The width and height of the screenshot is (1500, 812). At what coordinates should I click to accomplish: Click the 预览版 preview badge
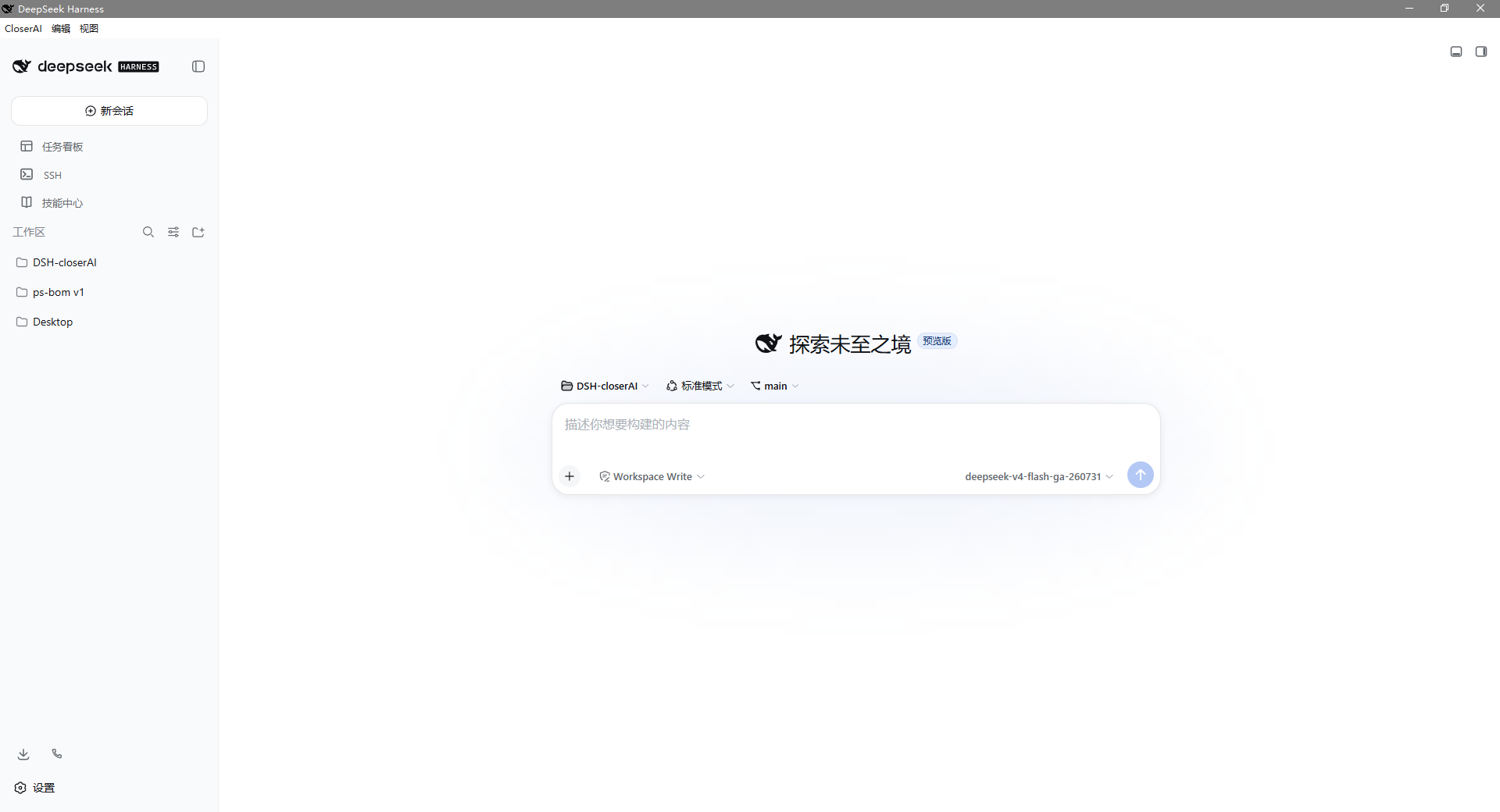937,341
